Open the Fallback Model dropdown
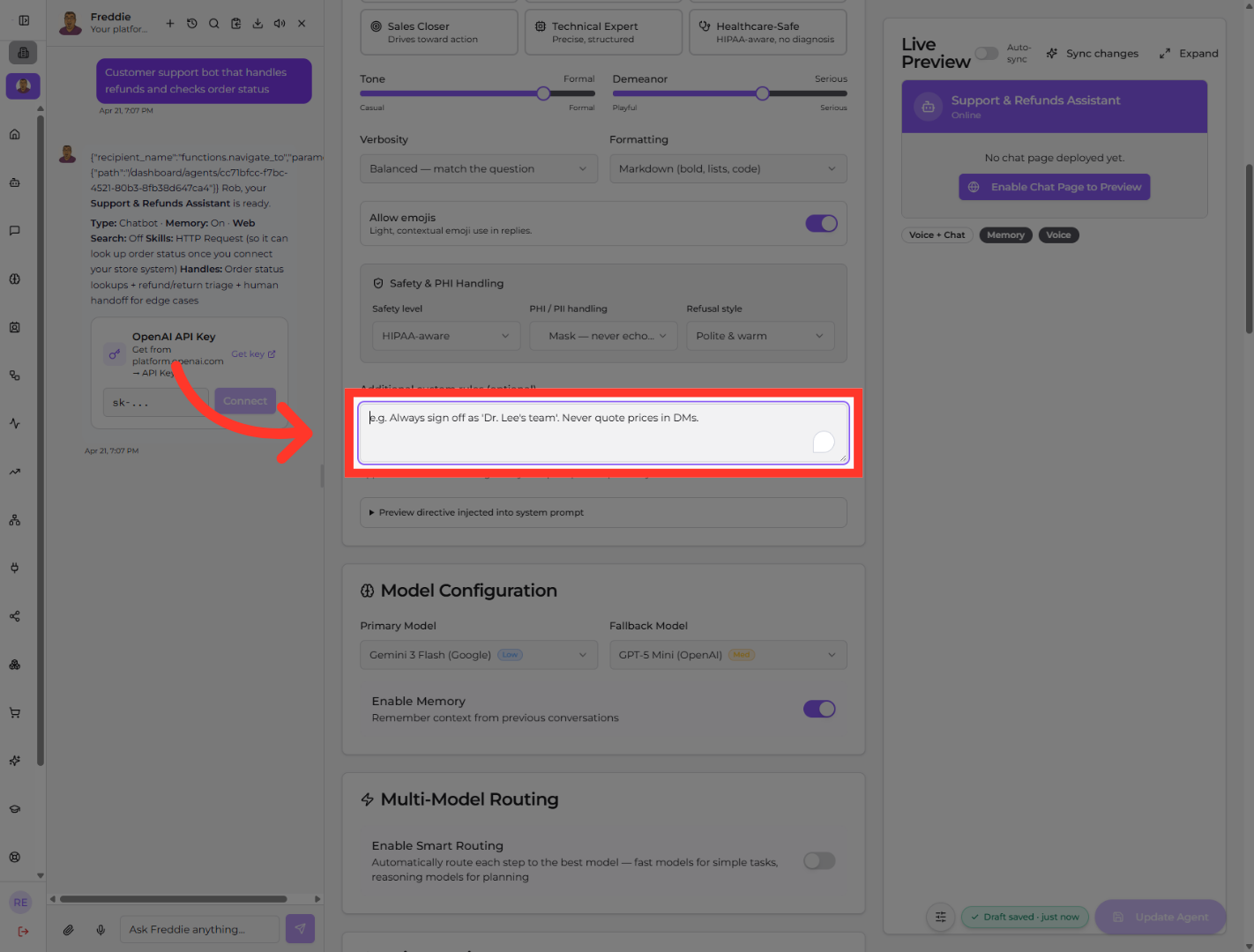The image size is (1254, 952). point(728,655)
